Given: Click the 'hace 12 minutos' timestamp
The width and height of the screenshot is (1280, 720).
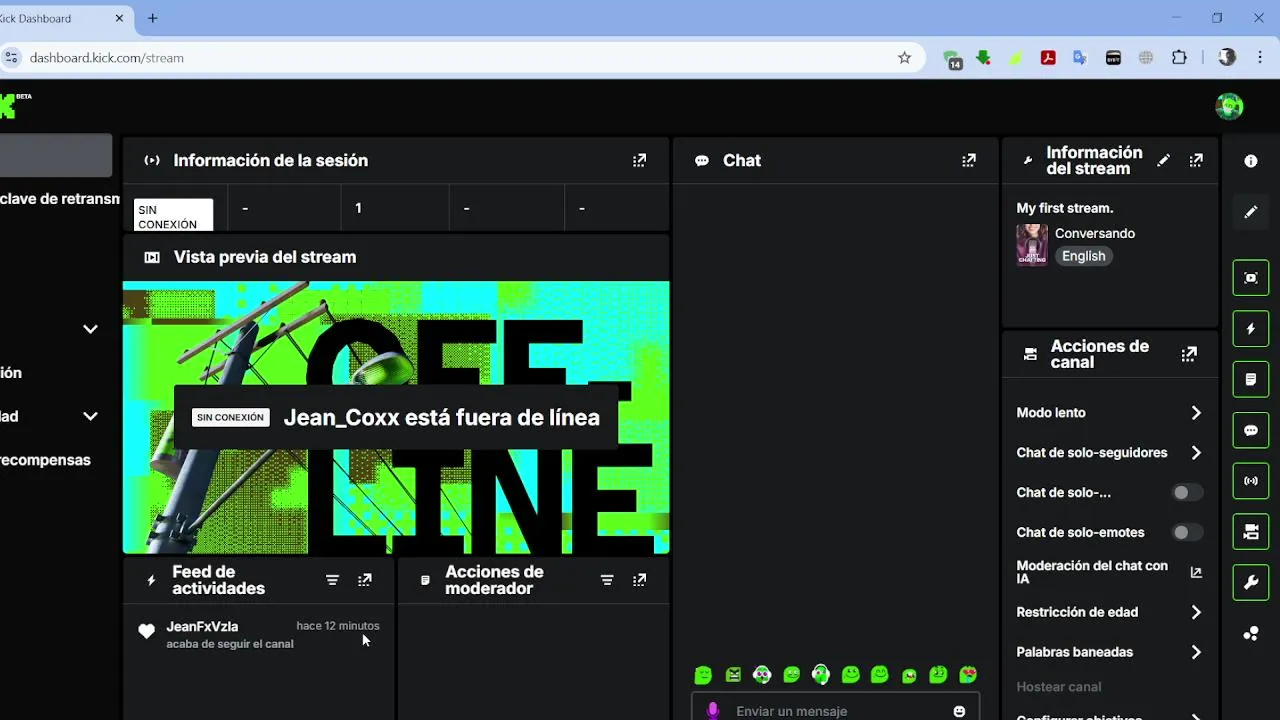Looking at the screenshot, I should pos(338,626).
